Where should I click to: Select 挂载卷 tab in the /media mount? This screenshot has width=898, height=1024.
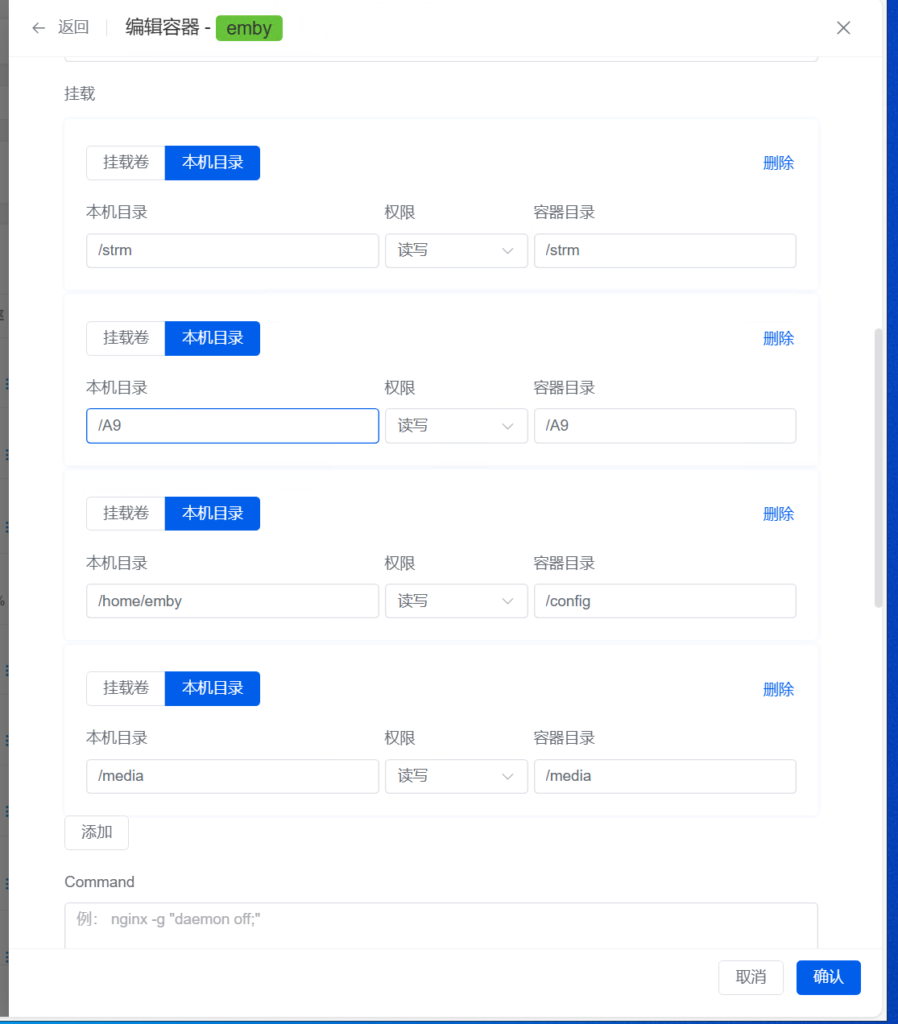[x=125, y=688]
